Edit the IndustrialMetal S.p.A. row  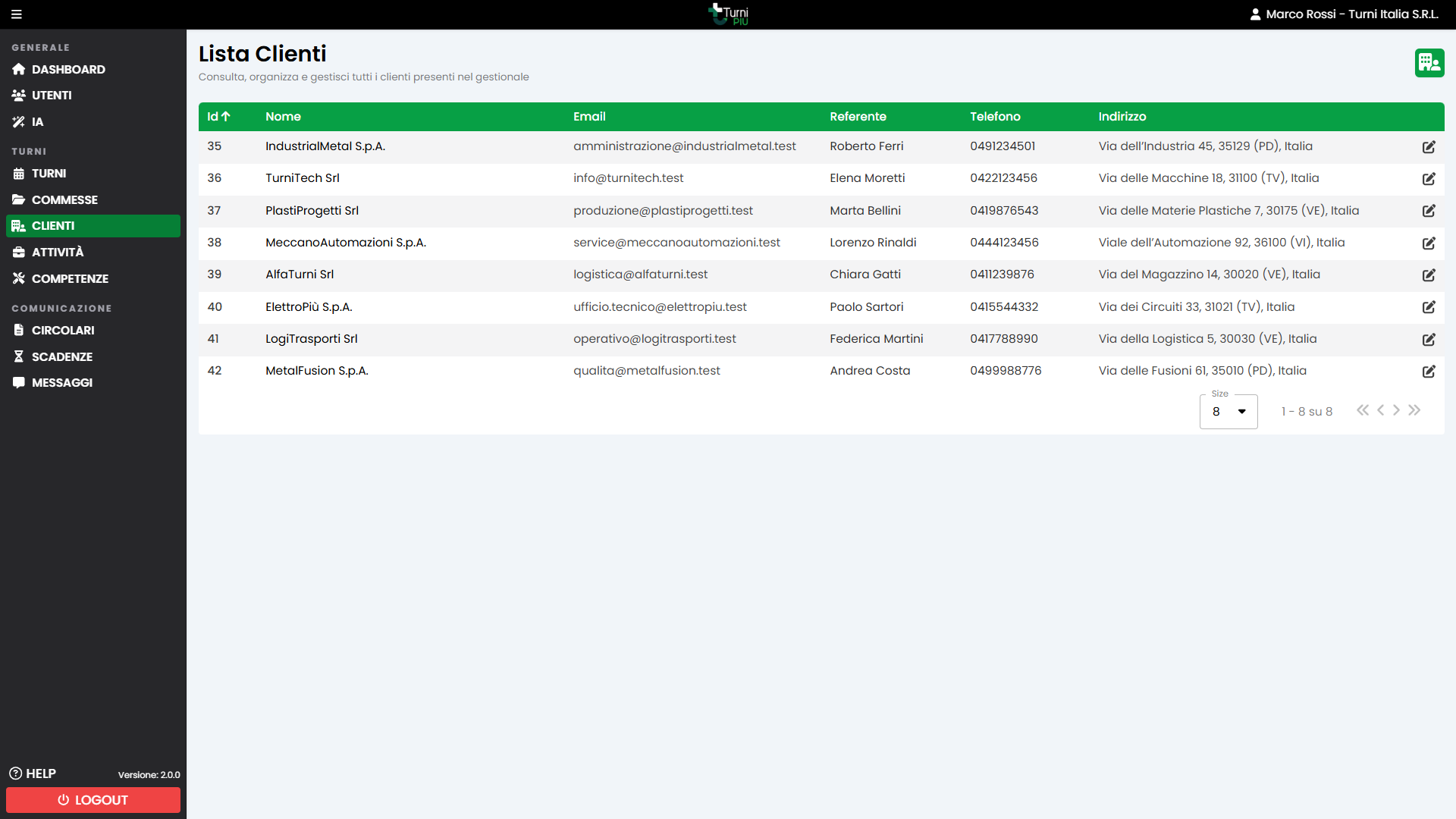1429,147
